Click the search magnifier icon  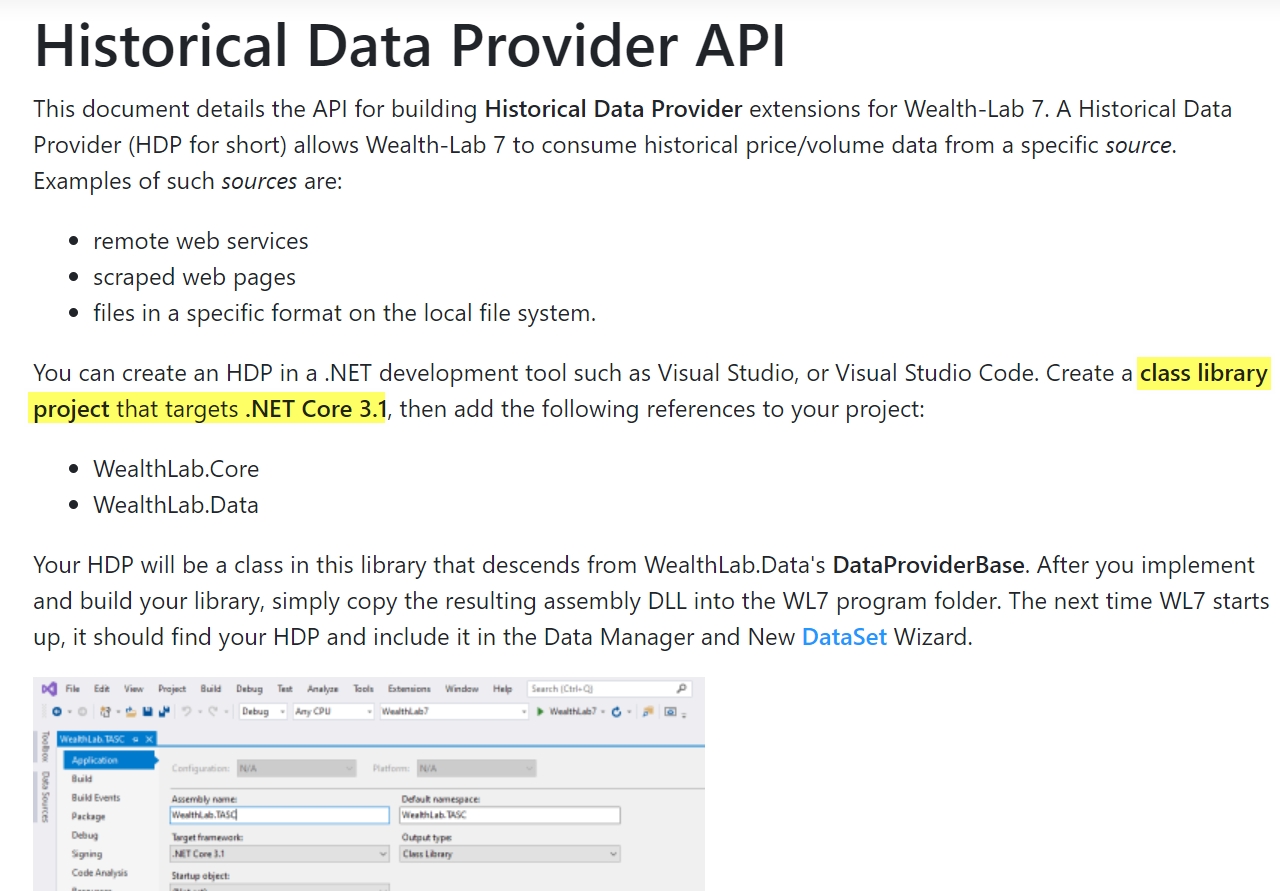coord(681,689)
